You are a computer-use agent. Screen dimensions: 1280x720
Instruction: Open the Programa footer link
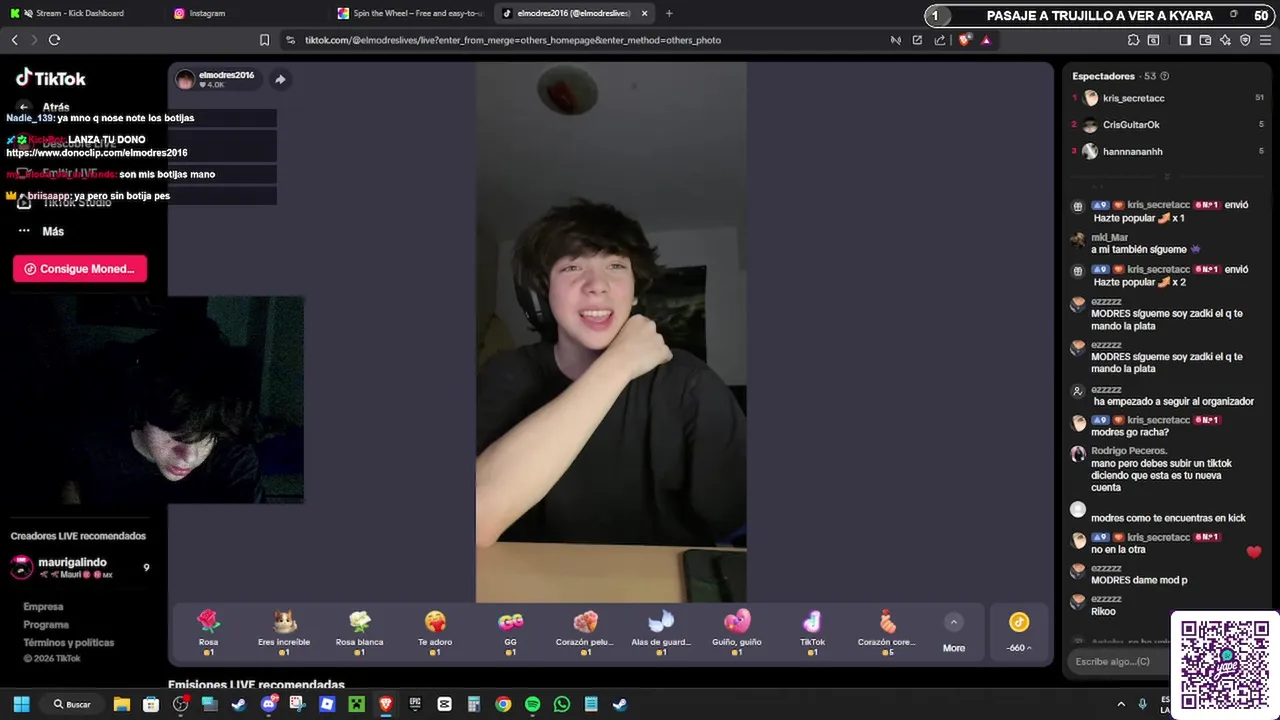click(x=46, y=625)
